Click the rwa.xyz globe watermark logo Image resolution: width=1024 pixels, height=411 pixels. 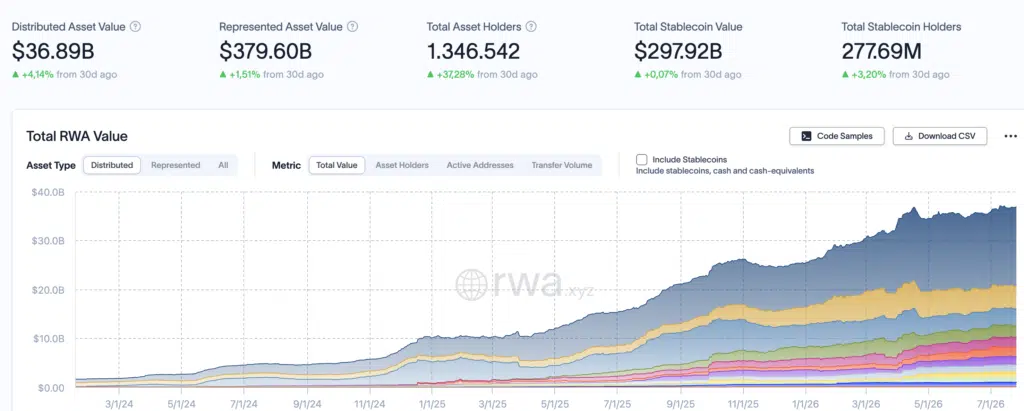(471, 285)
